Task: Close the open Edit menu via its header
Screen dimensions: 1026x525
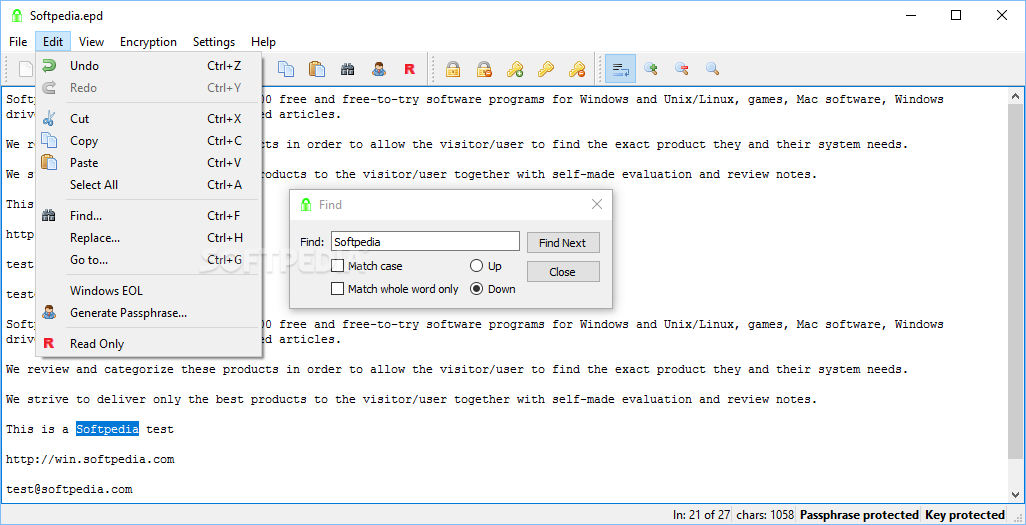Action: pos(53,42)
